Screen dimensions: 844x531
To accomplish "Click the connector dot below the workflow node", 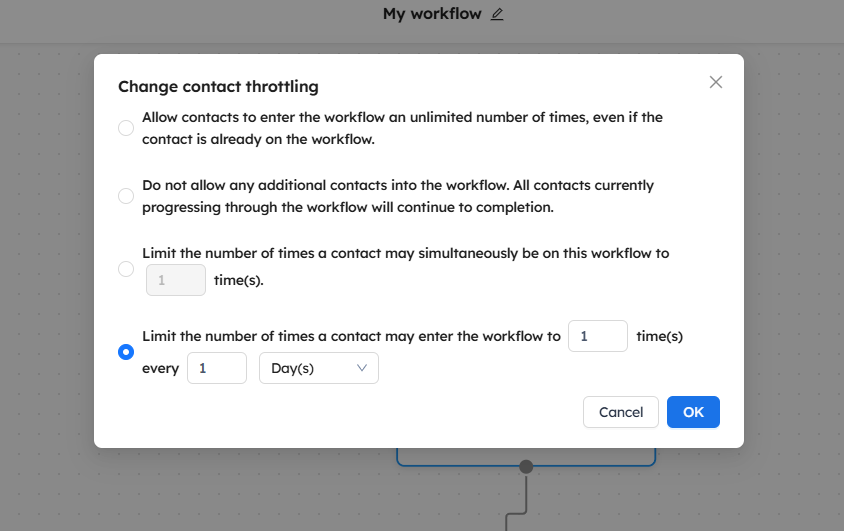I will (526, 467).
